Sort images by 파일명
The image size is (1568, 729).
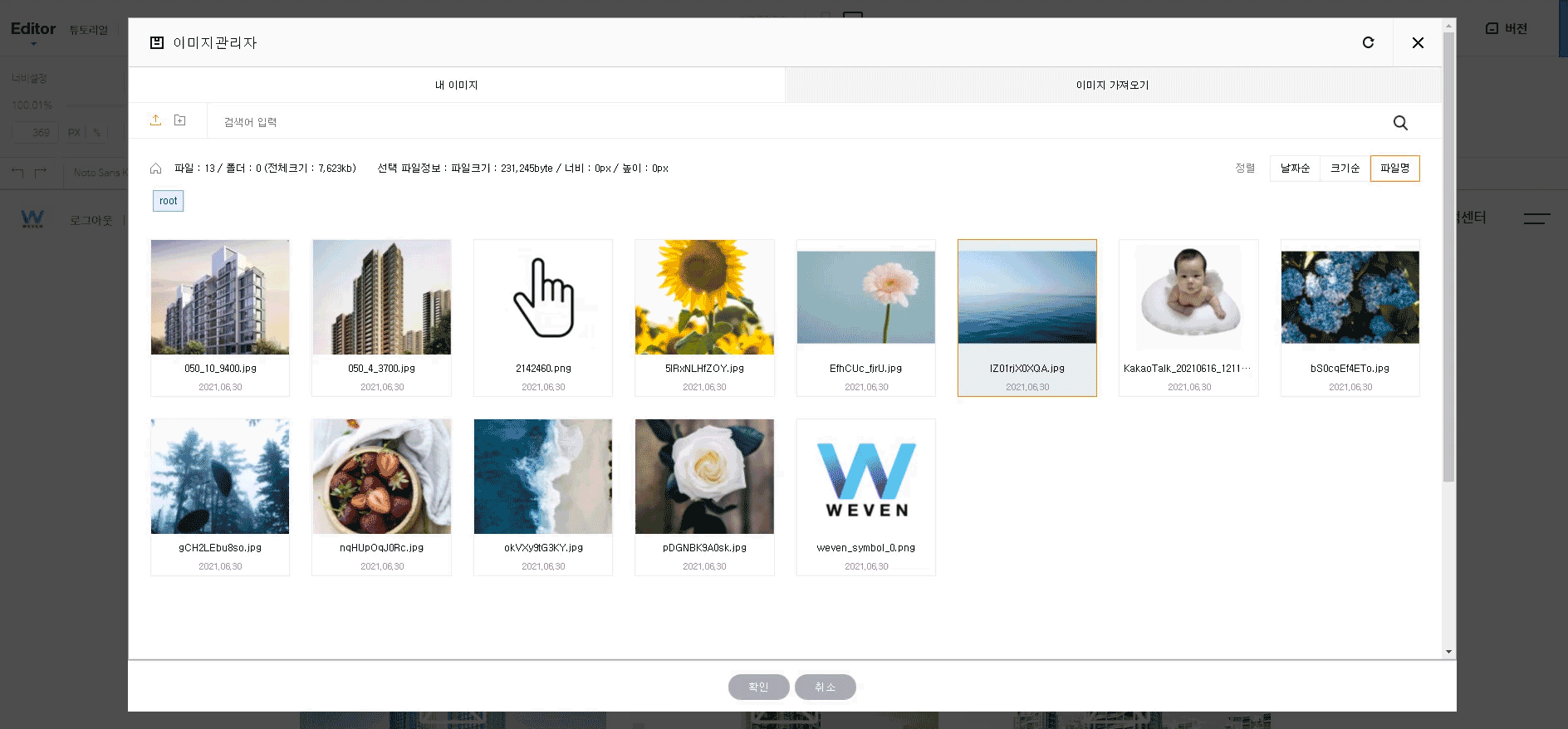tap(1394, 169)
